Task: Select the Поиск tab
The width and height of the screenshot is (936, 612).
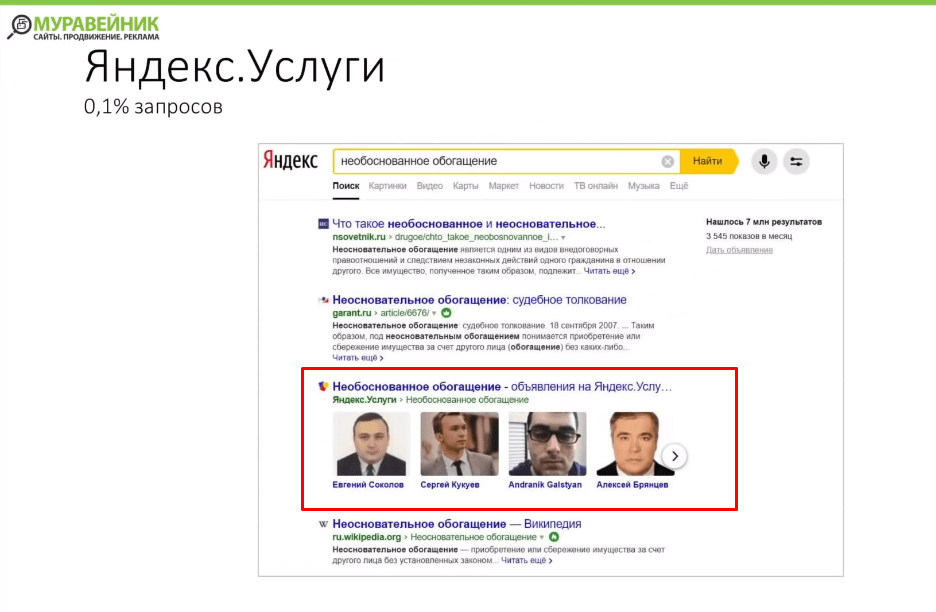Action: click(x=346, y=186)
